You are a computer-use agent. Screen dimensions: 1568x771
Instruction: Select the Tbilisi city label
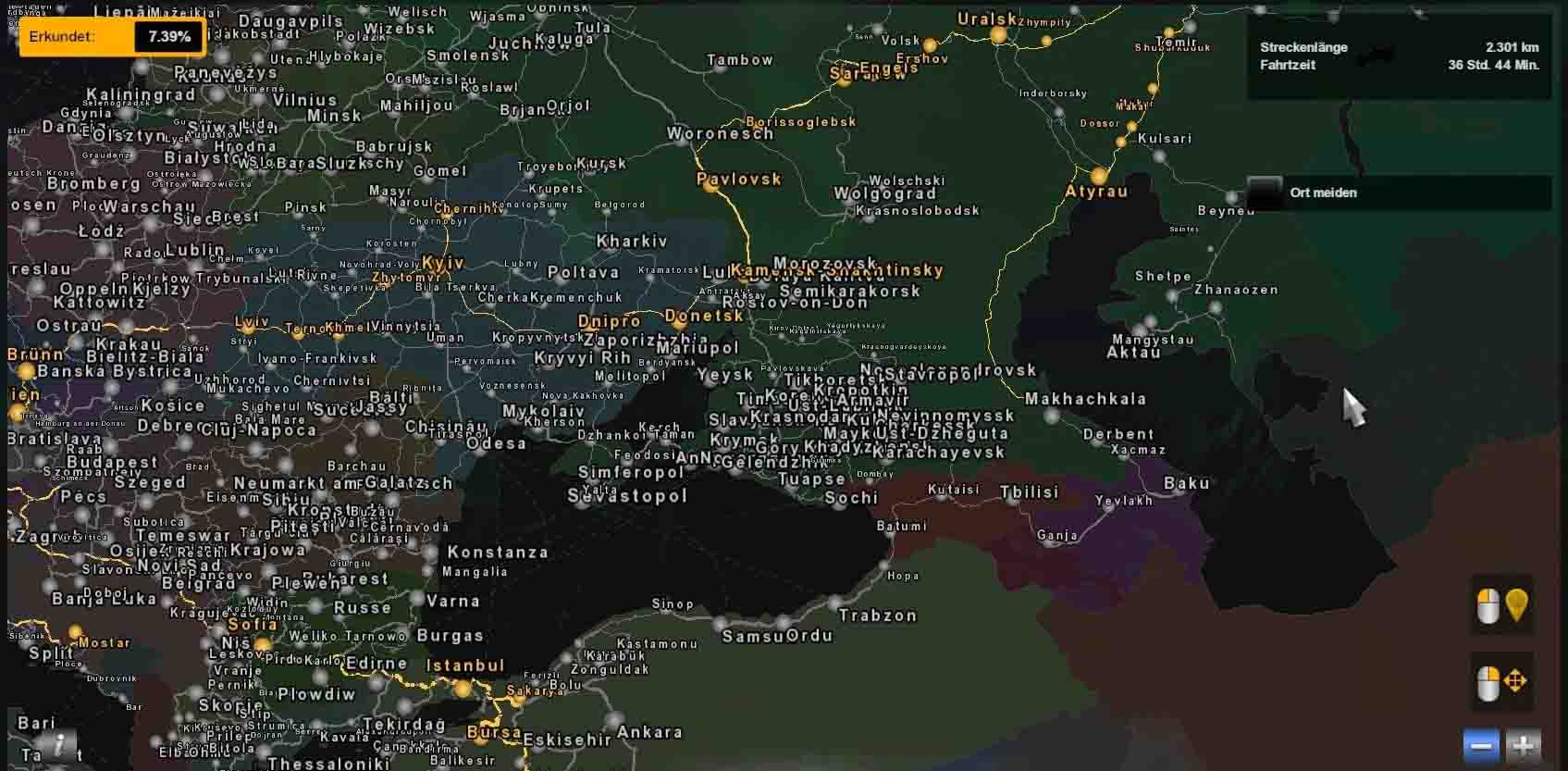tap(1029, 492)
